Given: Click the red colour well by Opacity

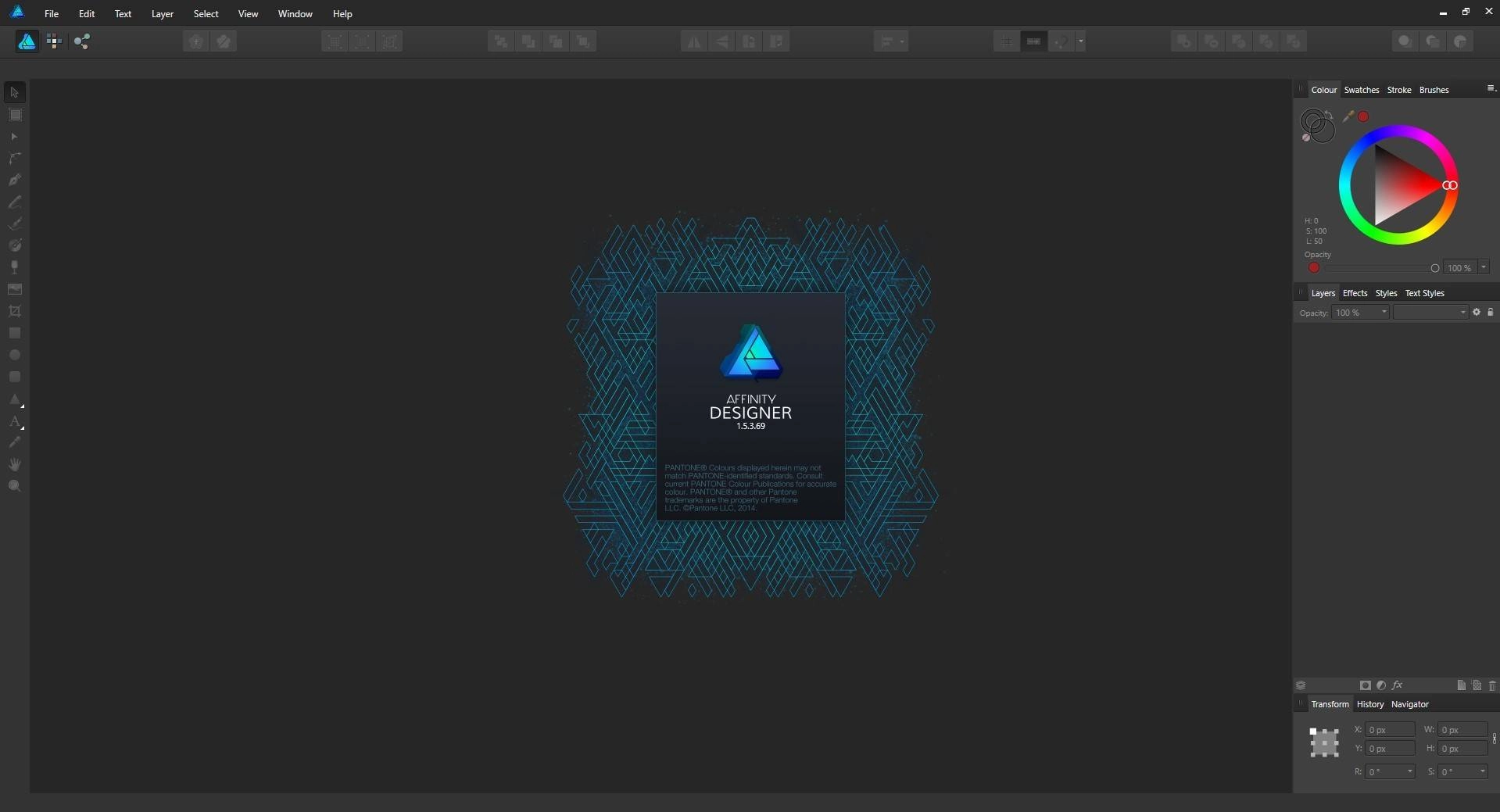Looking at the screenshot, I should click(1314, 267).
